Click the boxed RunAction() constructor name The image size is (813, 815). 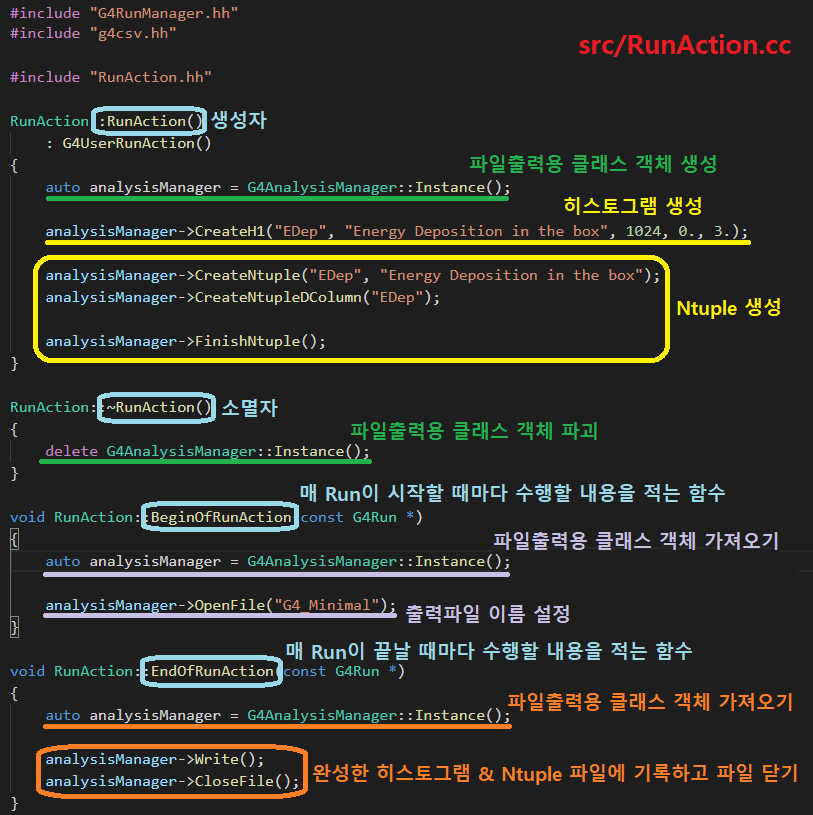tap(150, 121)
